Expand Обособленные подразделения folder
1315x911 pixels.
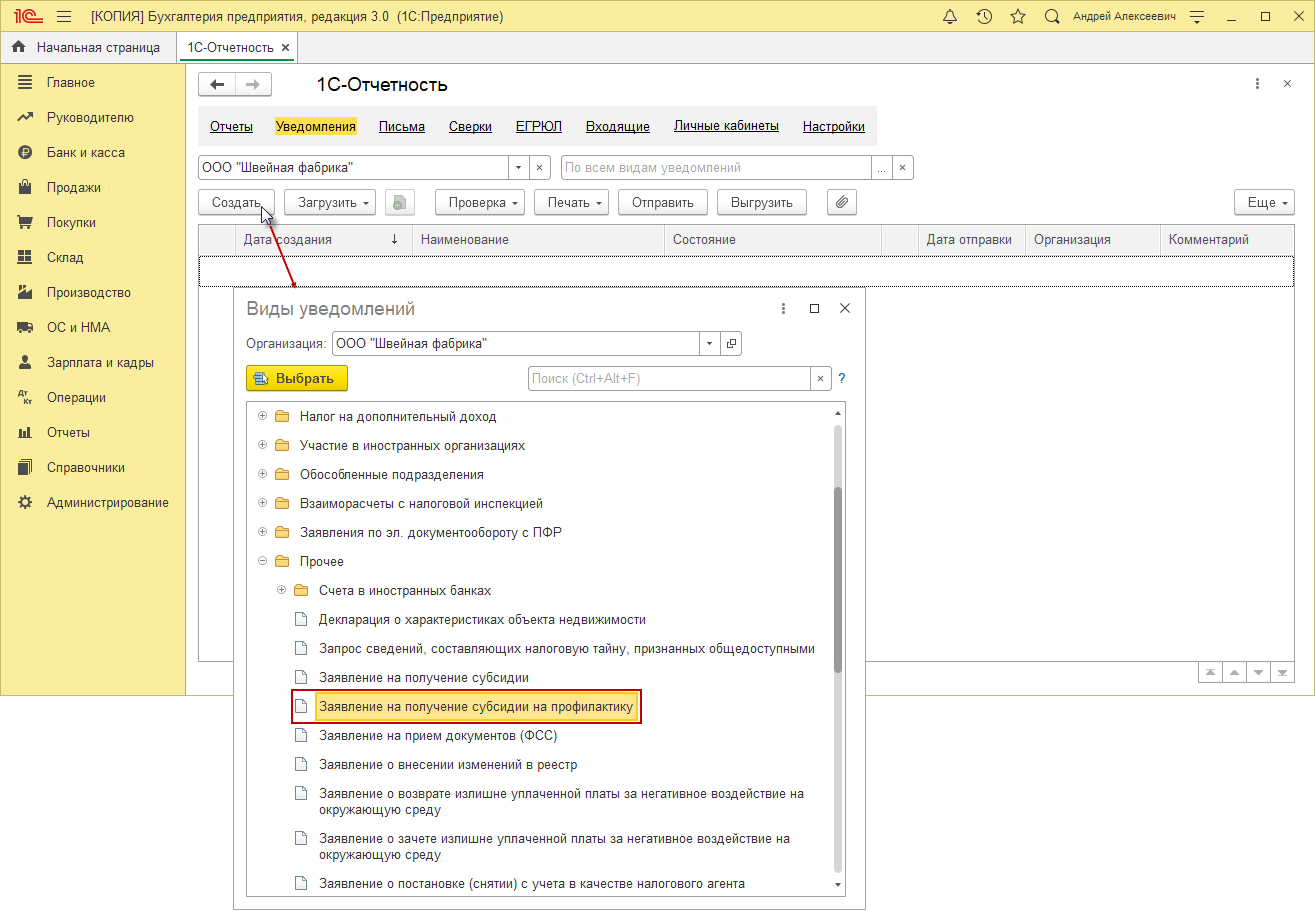263,474
